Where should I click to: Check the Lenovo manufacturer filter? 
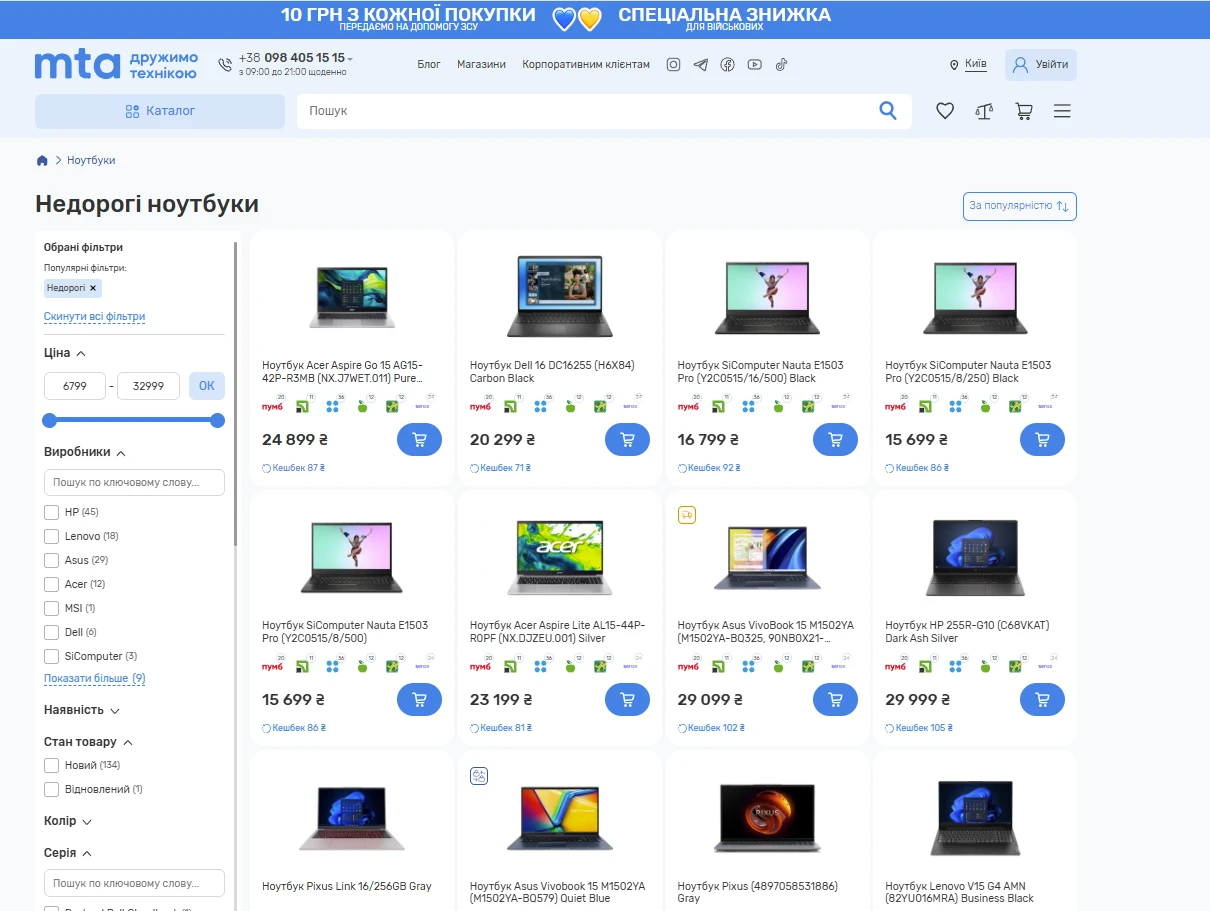point(51,536)
